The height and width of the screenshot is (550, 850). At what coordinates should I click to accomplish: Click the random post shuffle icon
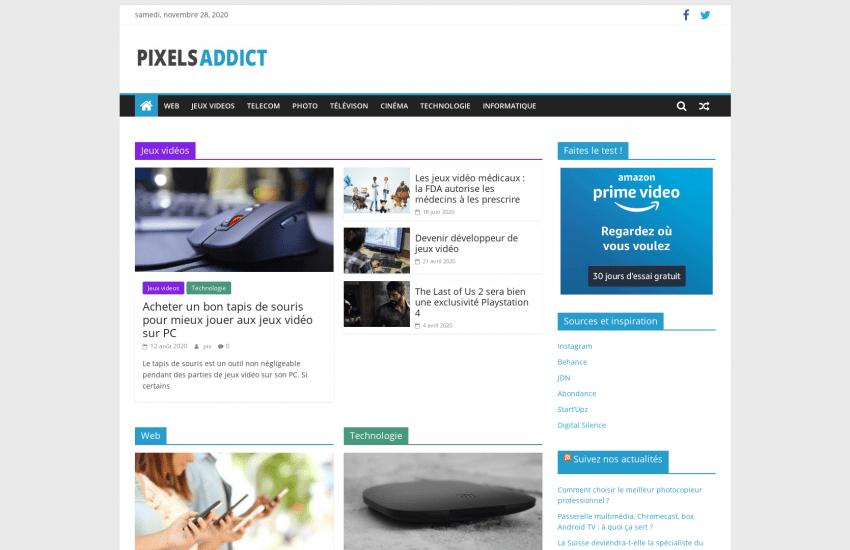[x=704, y=106]
